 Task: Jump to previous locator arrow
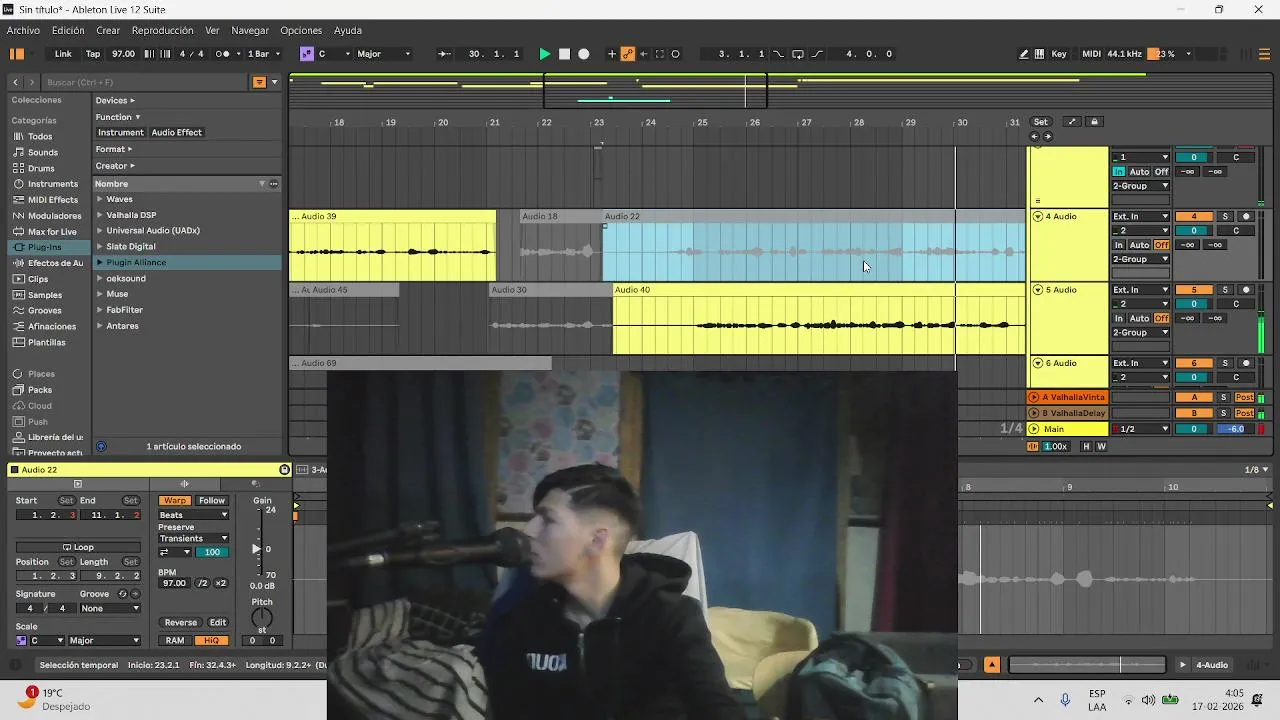pos(1035,136)
